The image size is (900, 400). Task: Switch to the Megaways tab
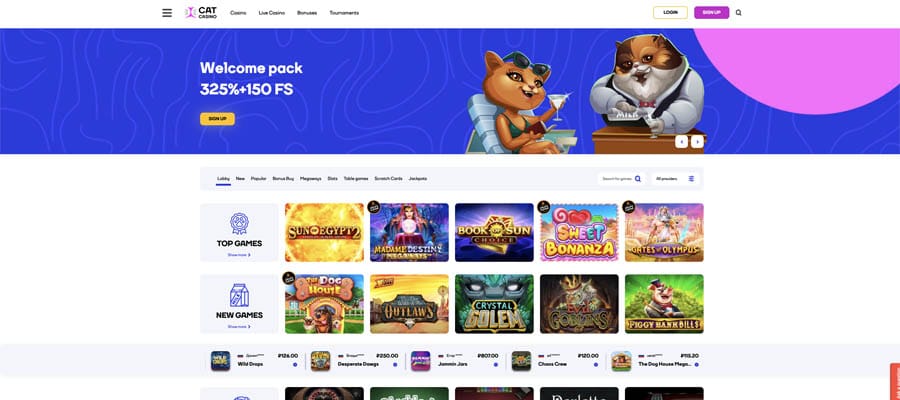click(x=311, y=179)
